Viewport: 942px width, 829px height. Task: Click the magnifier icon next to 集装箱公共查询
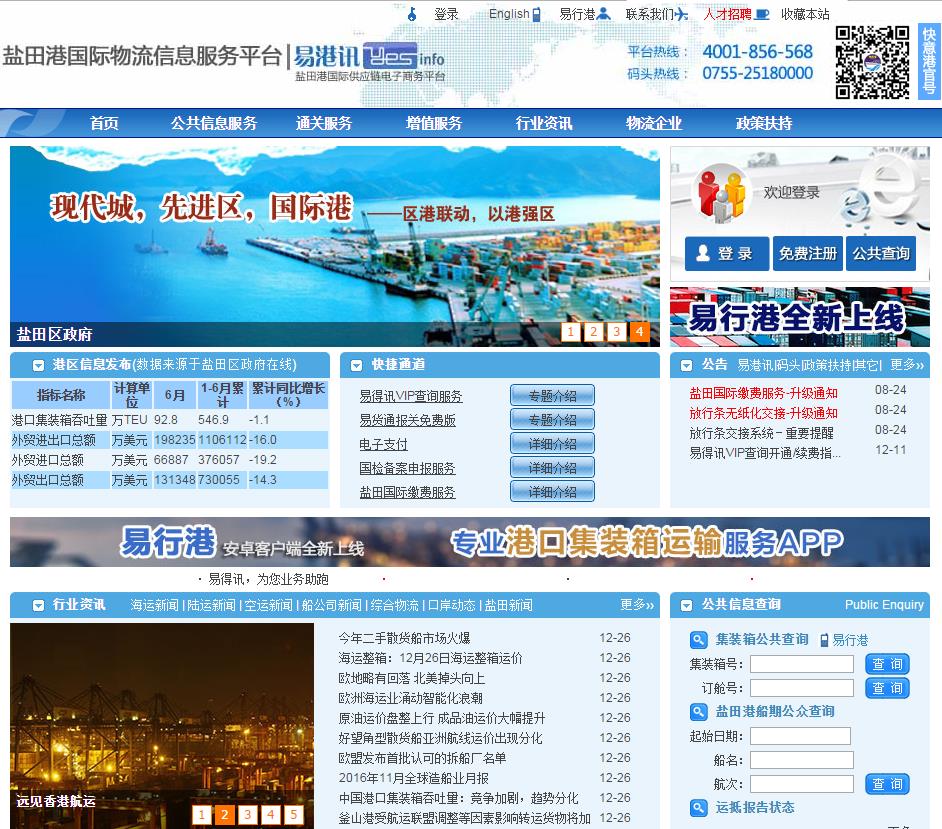tap(698, 640)
